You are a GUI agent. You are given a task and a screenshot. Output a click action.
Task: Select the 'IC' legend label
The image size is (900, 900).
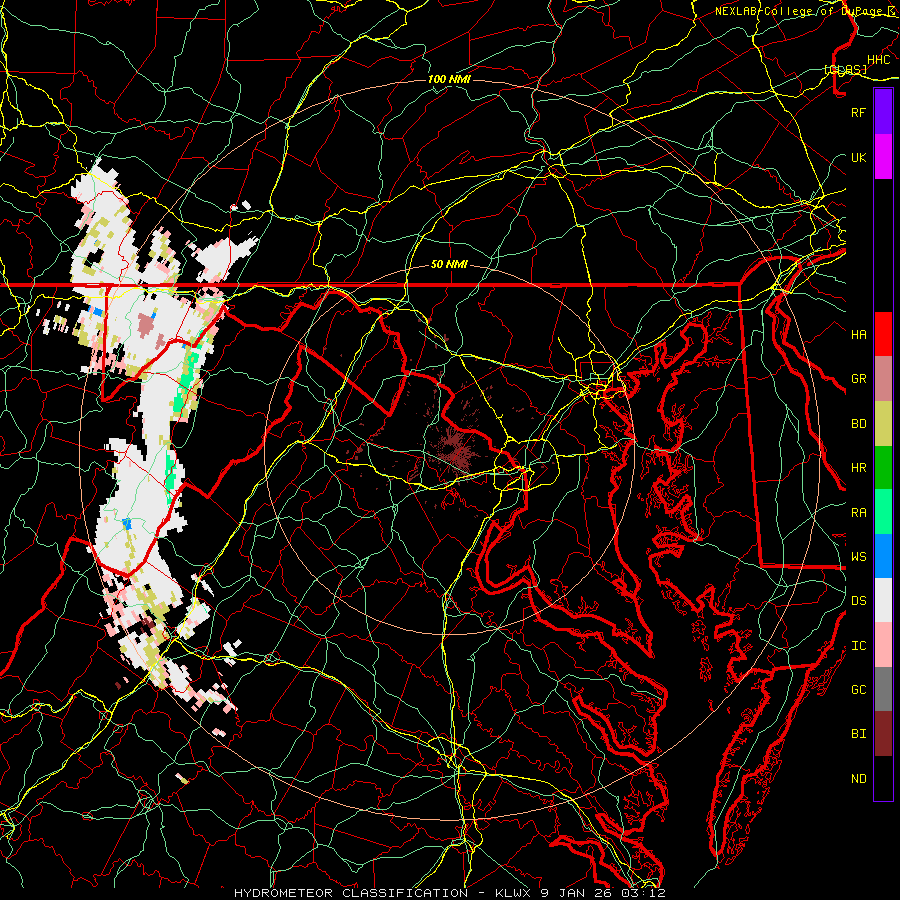[x=858, y=646]
